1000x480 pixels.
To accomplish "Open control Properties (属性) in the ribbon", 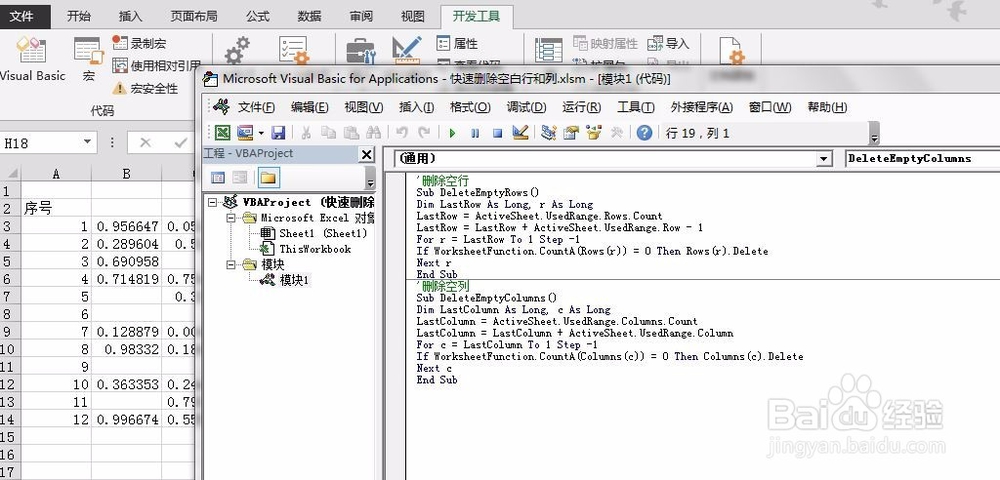I will click(457, 43).
